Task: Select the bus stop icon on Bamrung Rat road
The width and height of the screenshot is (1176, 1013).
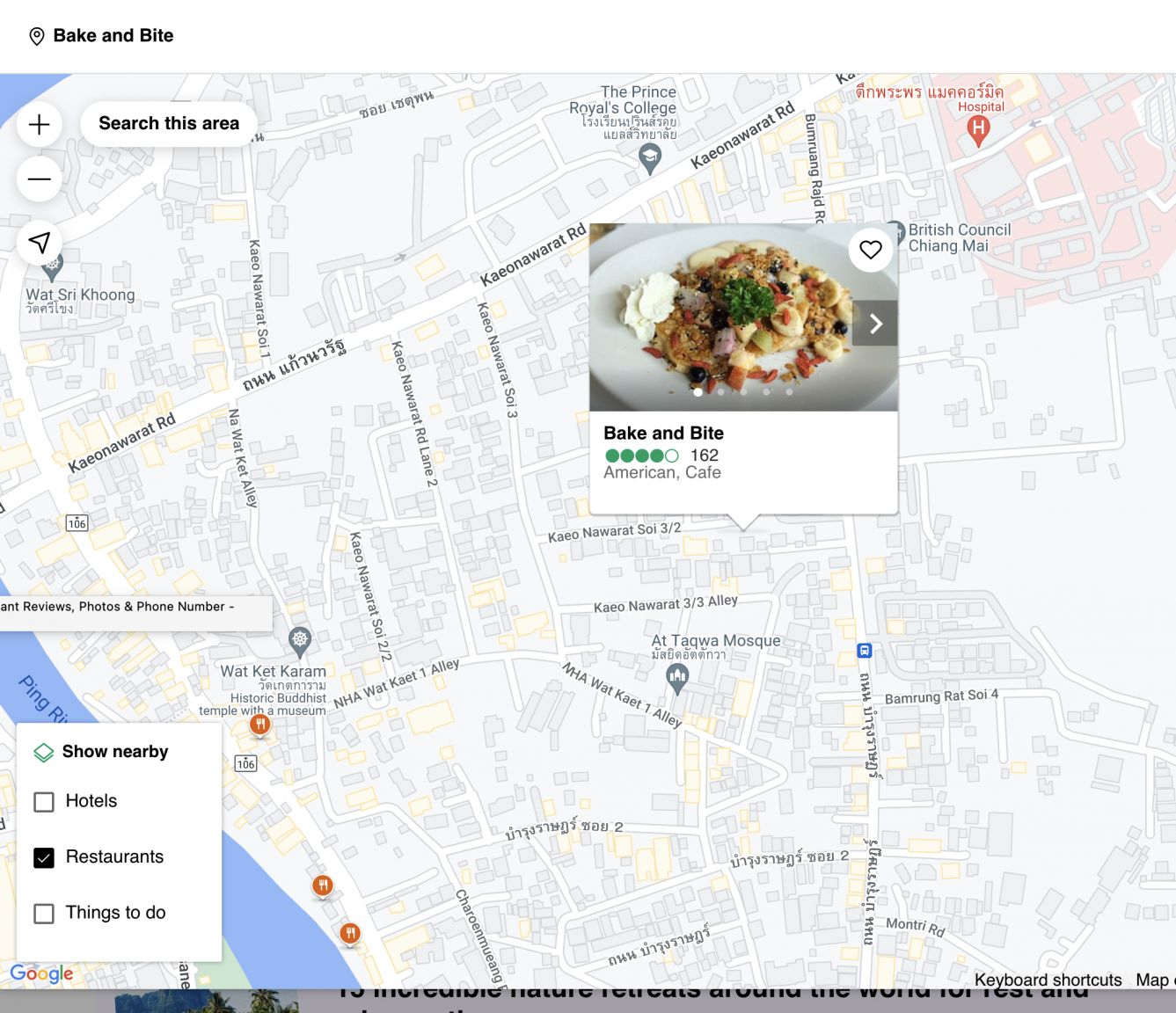Action: [x=865, y=651]
